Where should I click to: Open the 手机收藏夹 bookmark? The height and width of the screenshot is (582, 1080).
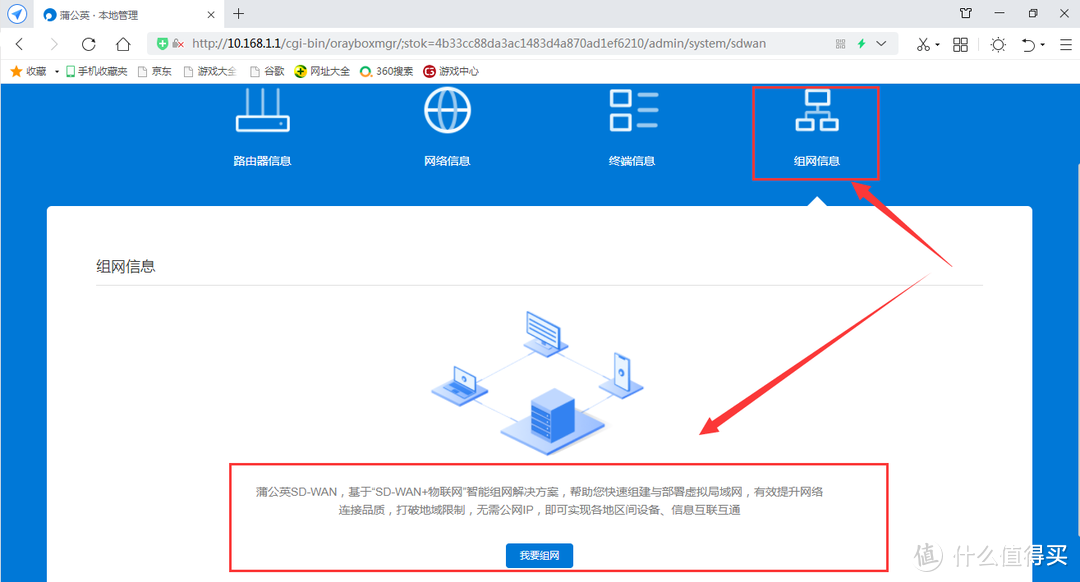[96, 70]
